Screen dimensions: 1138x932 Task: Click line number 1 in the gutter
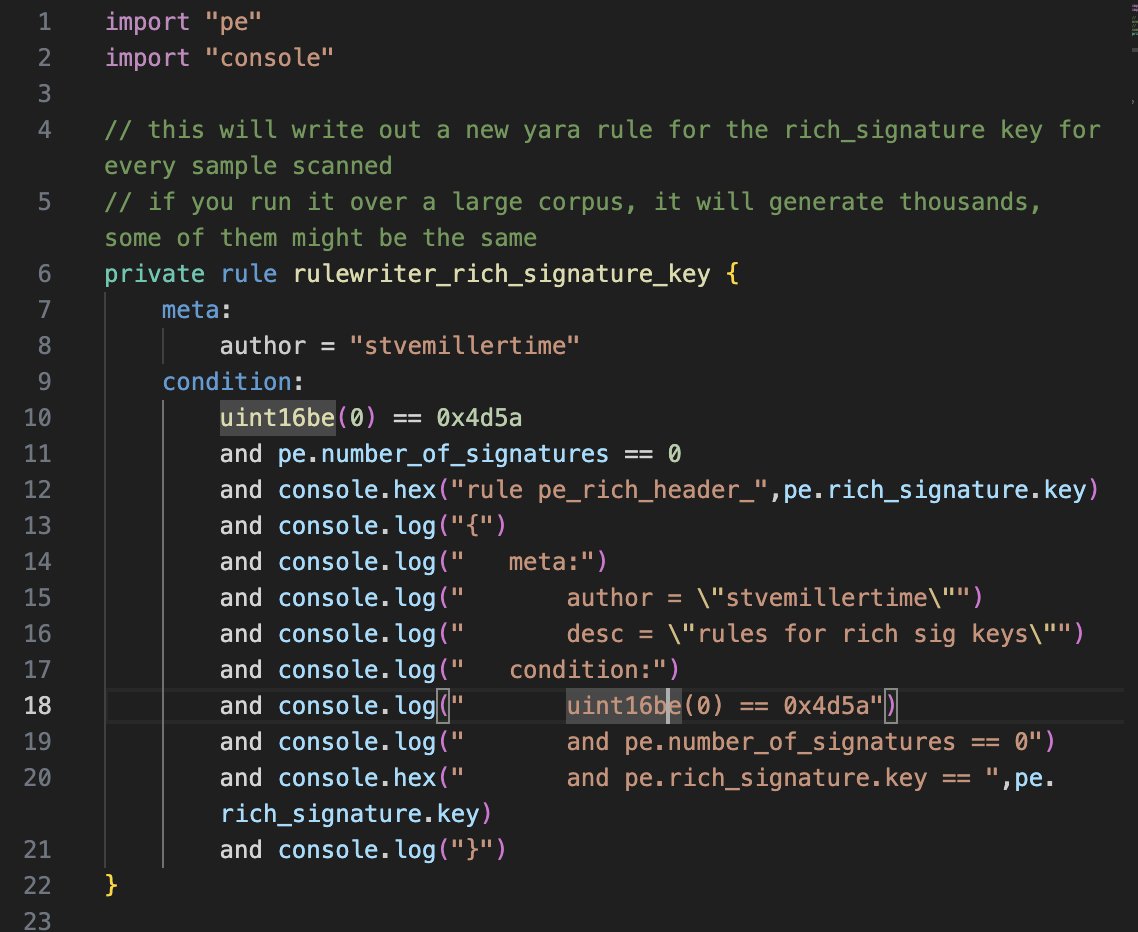(x=44, y=22)
